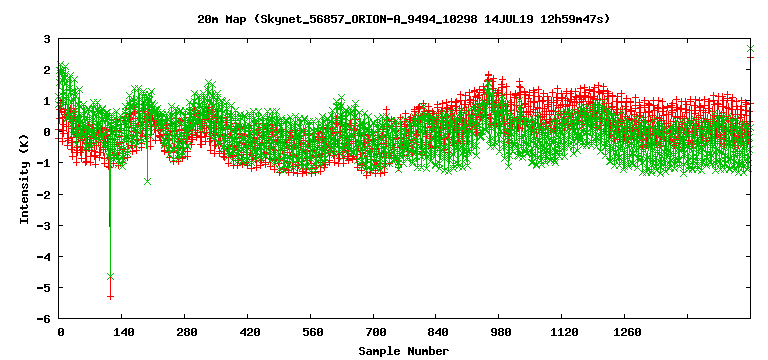The height and width of the screenshot is (360, 768).
Task: Select the x-axis tick label 280
Action: click(187, 333)
